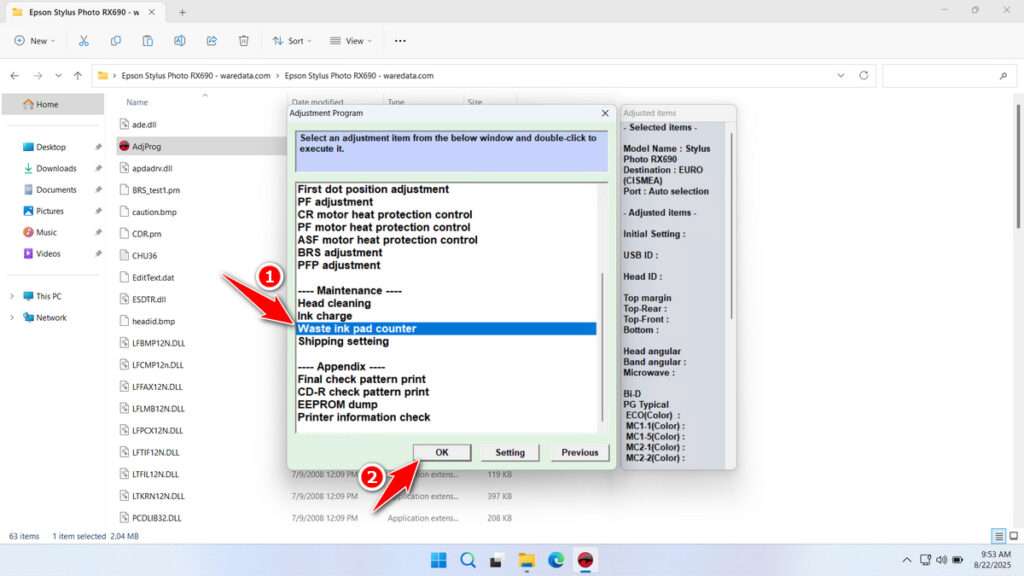Open Videos in navigation pane
The height and width of the screenshot is (576, 1024).
click(48, 254)
